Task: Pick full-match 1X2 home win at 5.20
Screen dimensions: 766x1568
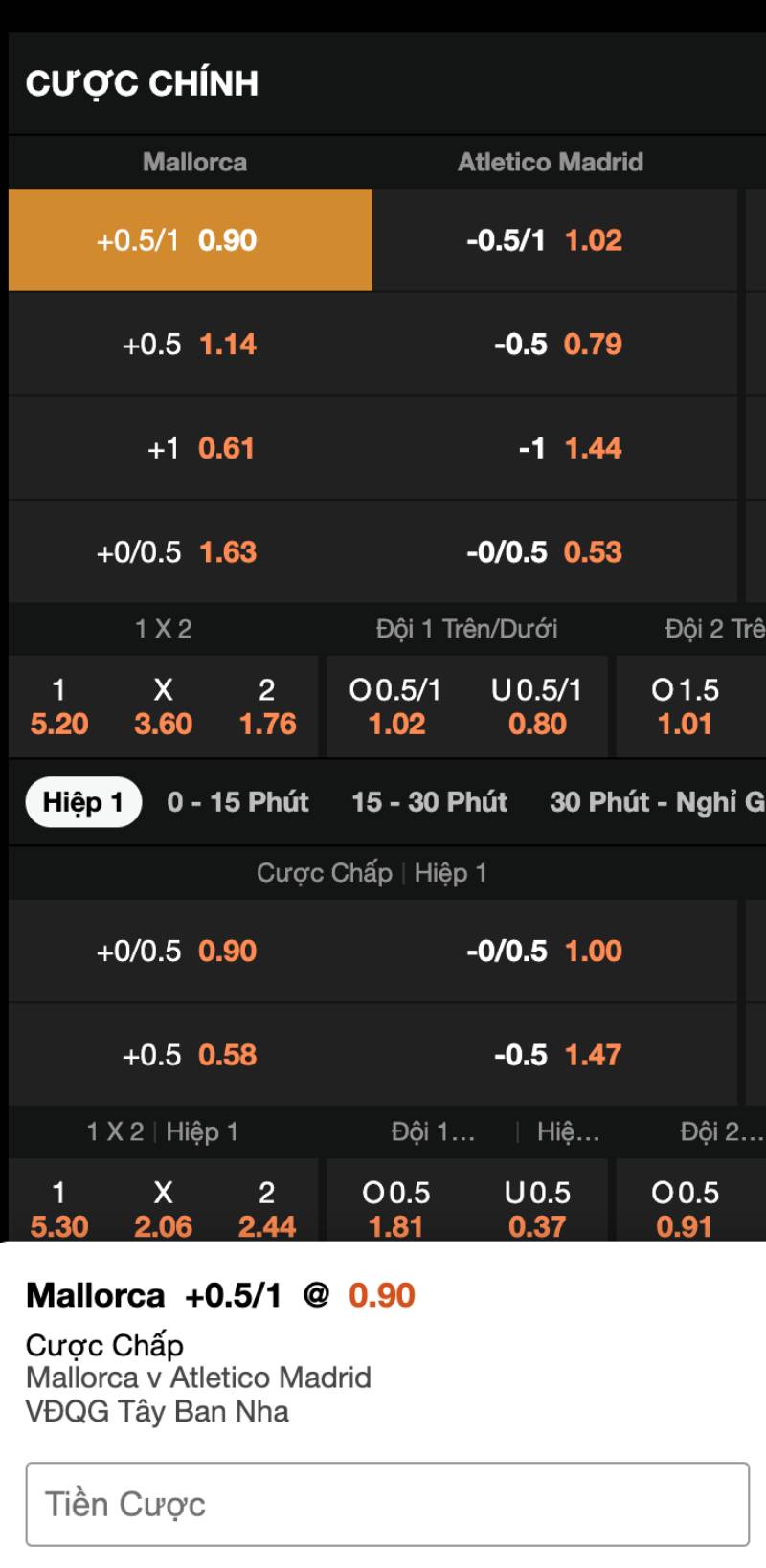Action: [59, 707]
